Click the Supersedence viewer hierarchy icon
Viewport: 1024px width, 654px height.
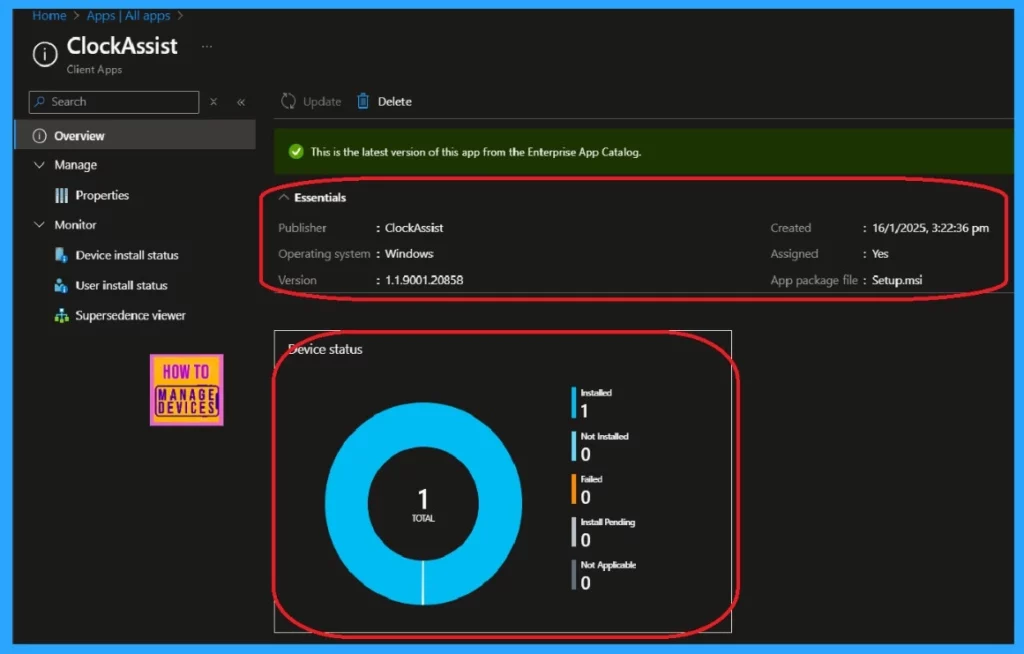click(x=61, y=316)
